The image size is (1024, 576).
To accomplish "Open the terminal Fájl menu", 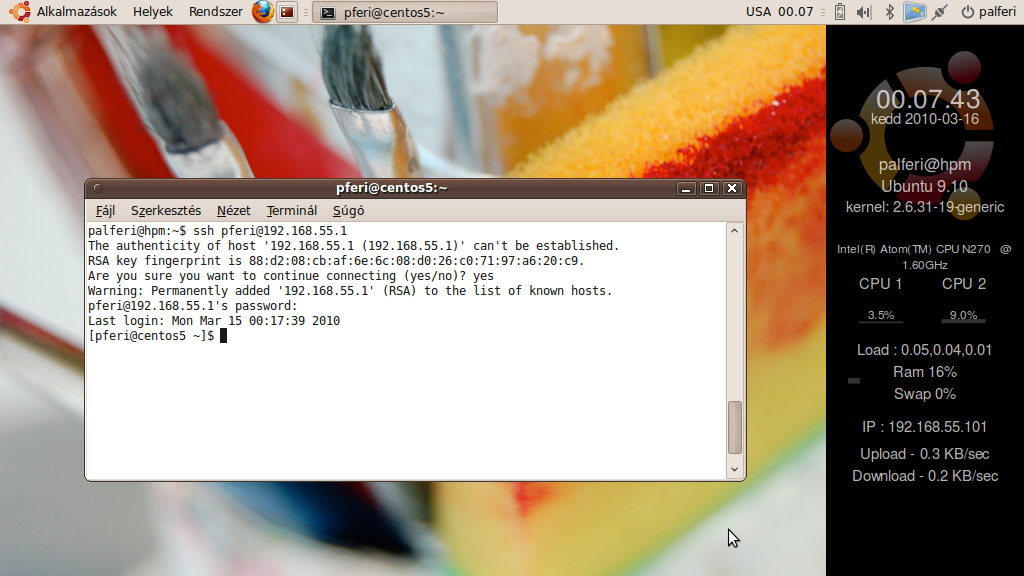I will coord(105,211).
